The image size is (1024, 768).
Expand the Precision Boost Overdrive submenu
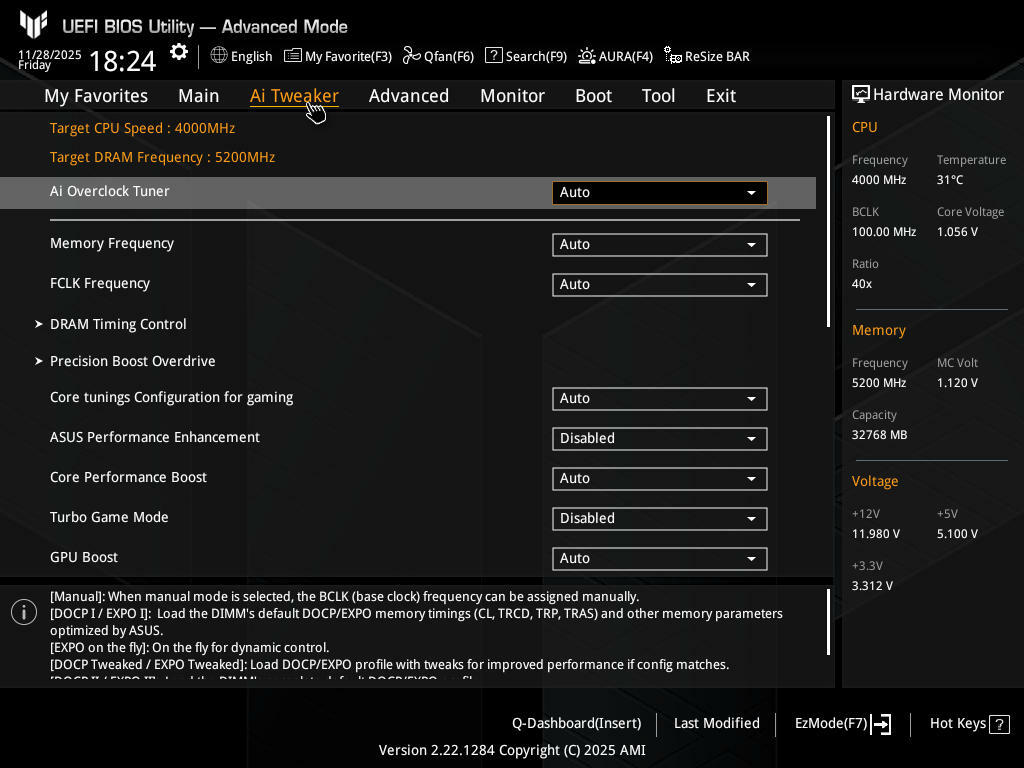(x=132, y=361)
